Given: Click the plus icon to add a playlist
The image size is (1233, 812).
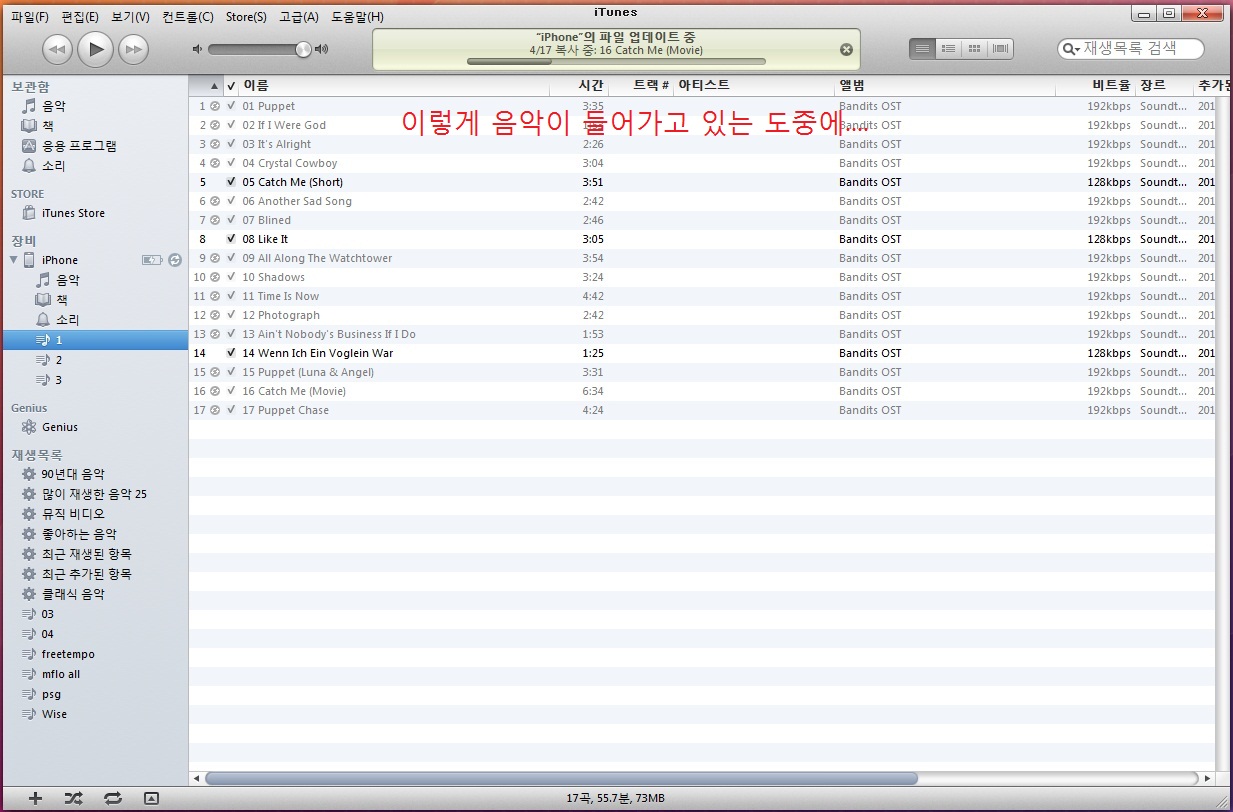Looking at the screenshot, I should coord(36,798).
